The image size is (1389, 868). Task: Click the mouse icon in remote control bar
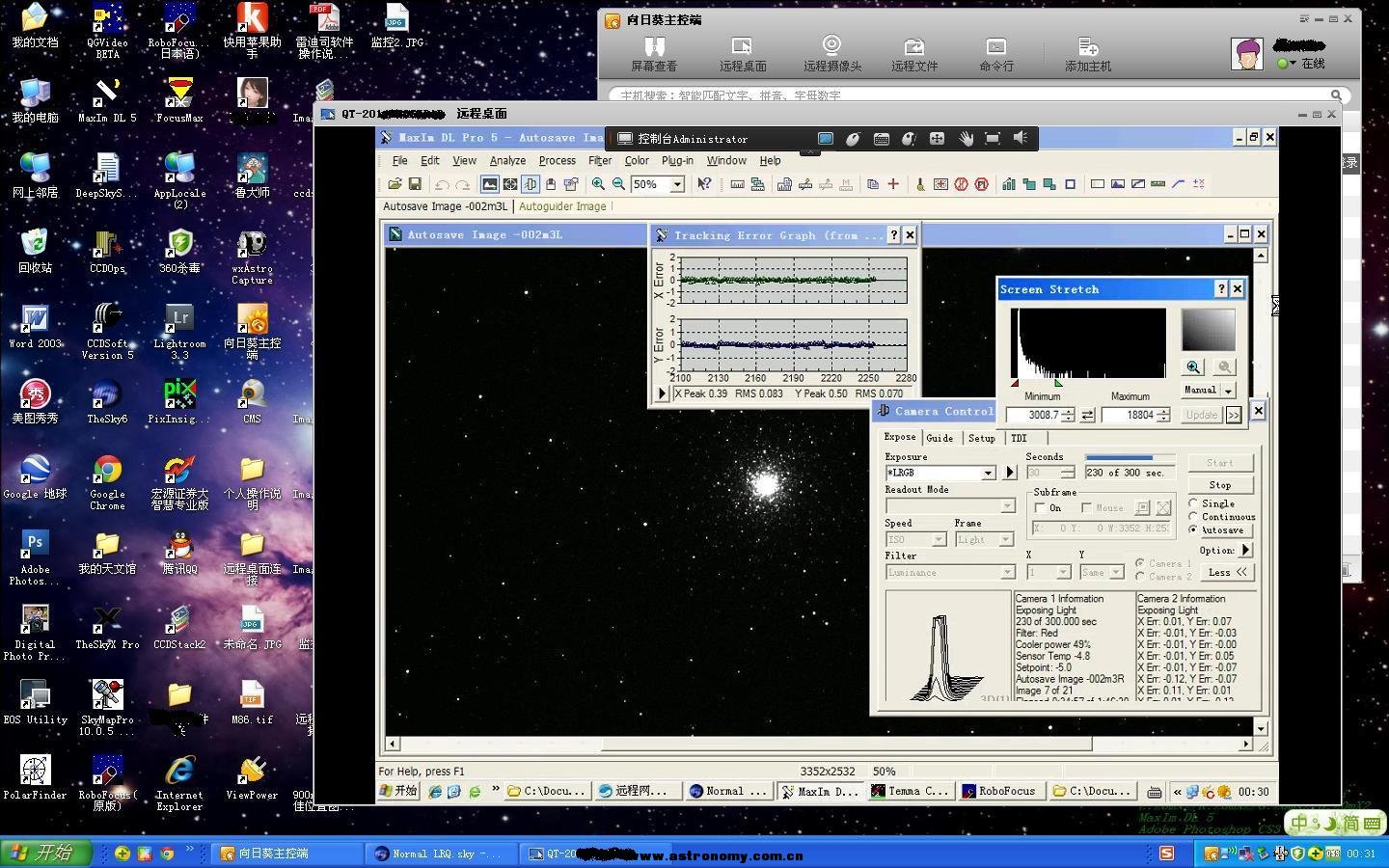(853, 139)
